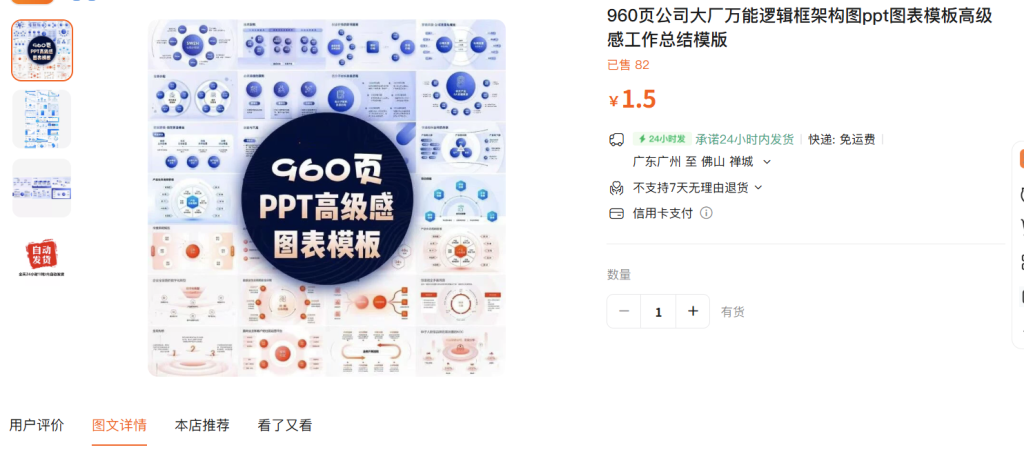
Task: Go to the 看了又看 tab
Action: click(285, 426)
